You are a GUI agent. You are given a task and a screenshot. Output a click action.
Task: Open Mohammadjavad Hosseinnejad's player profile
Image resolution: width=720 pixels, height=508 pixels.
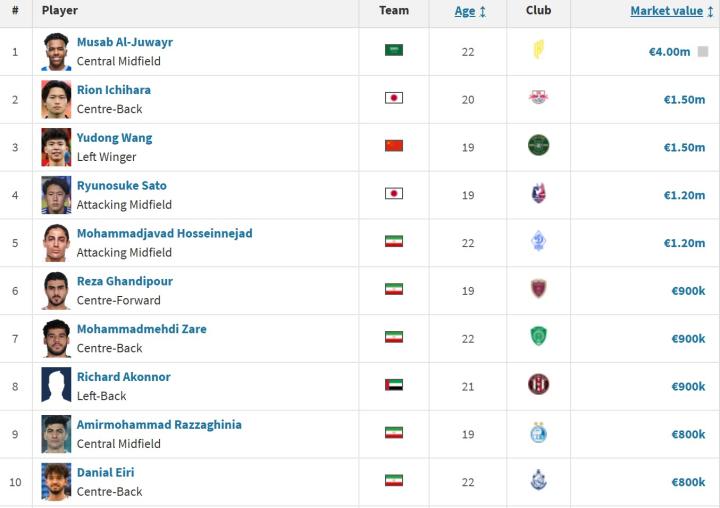click(x=164, y=233)
